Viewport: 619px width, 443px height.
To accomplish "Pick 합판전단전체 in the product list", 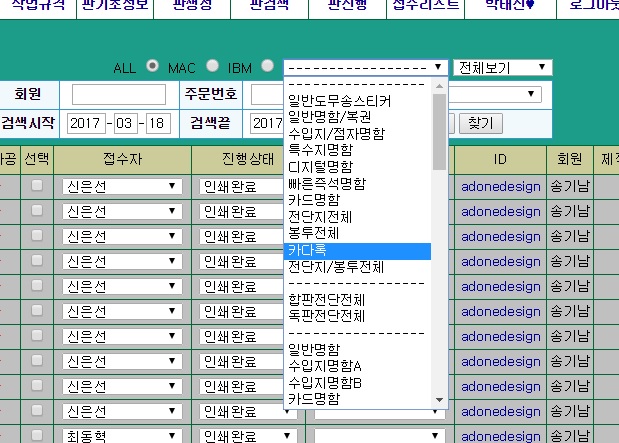I will 357,299.
